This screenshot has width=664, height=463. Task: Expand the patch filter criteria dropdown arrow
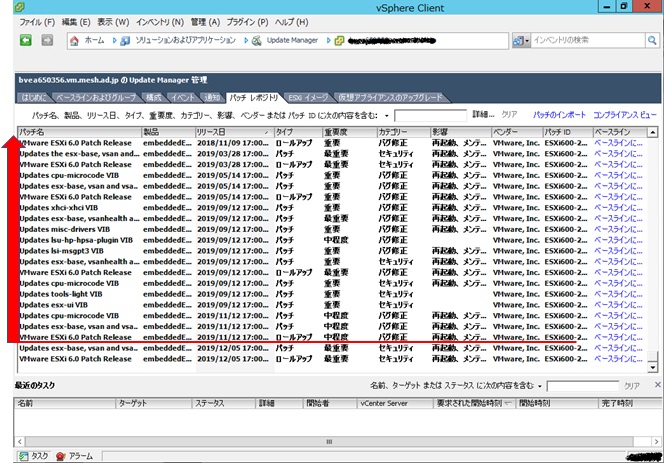386,116
